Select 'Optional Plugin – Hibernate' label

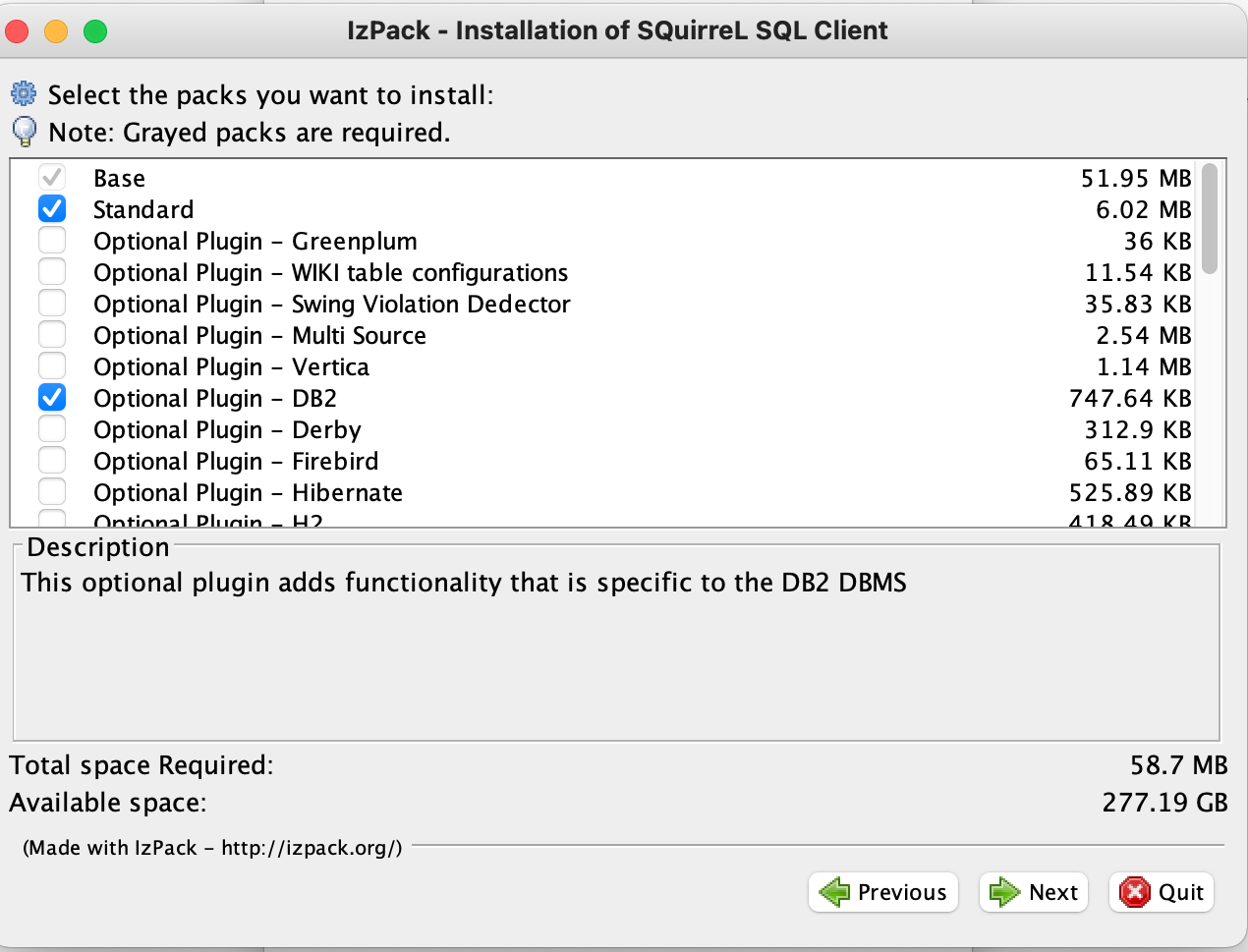click(249, 493)
